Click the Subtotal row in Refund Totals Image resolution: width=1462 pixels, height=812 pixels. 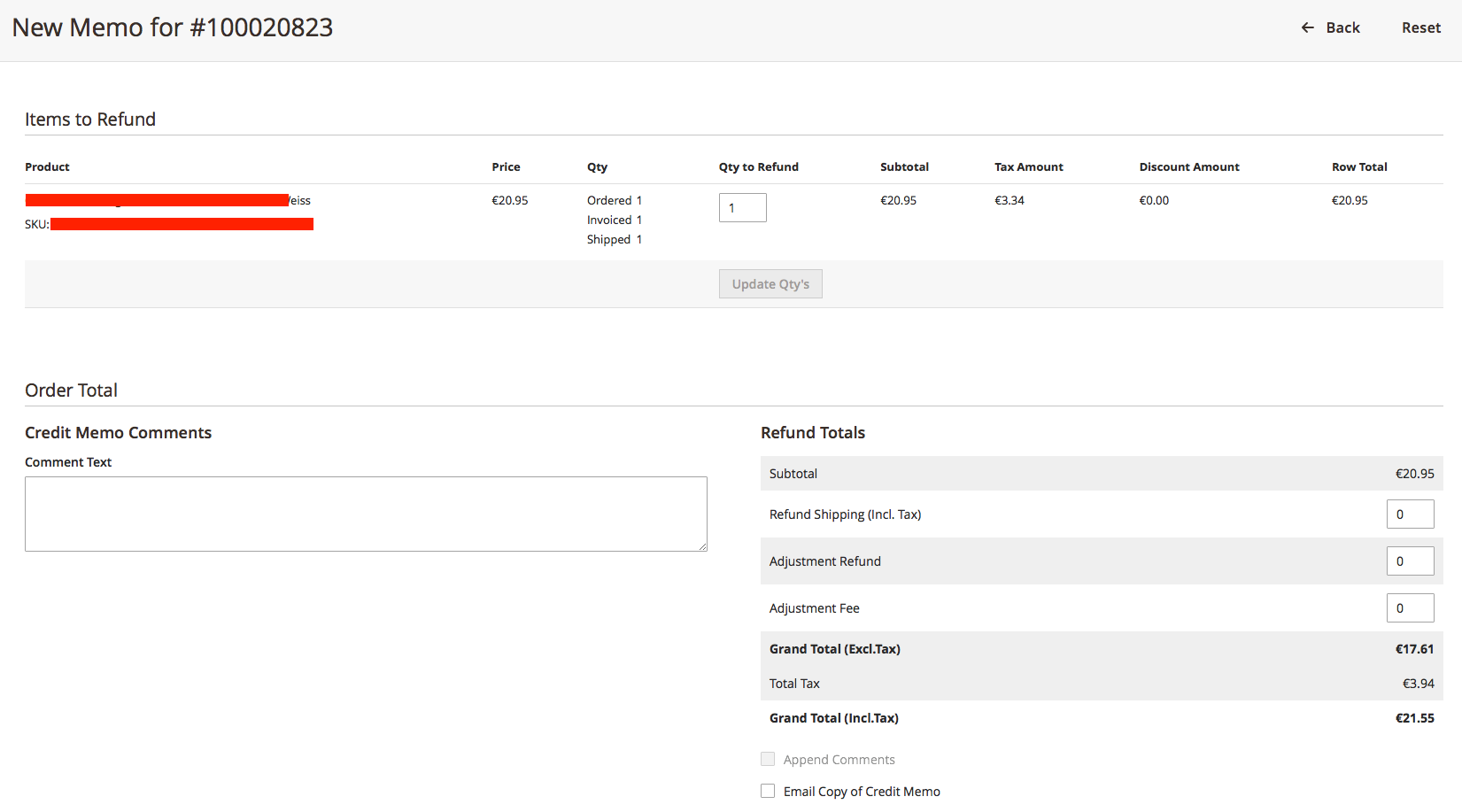(1101, 473)
